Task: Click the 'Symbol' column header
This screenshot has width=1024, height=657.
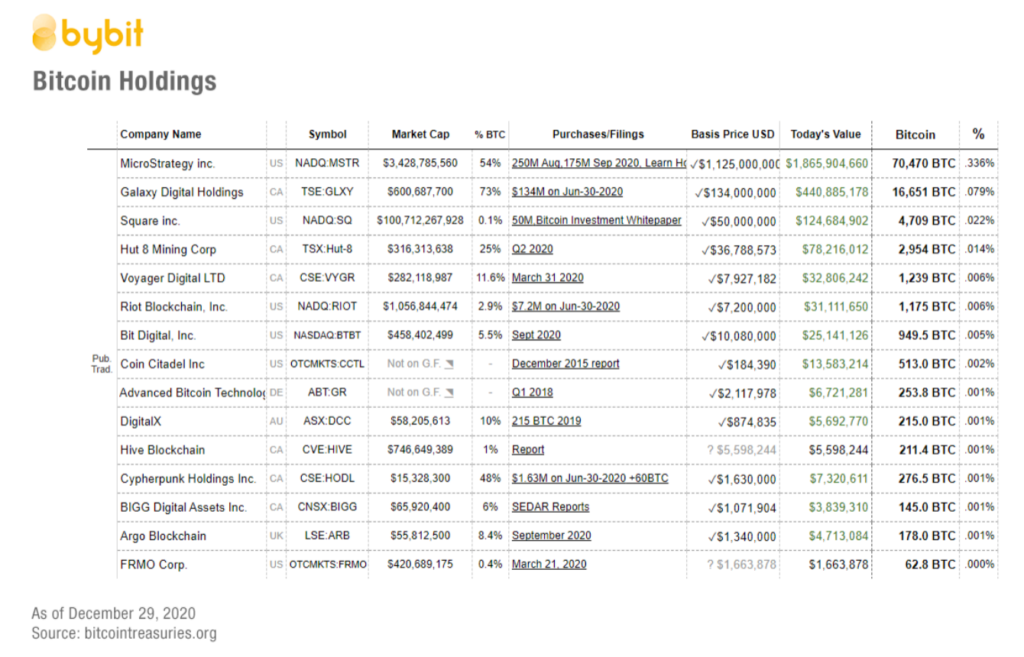Action: [x=327, y=135]
